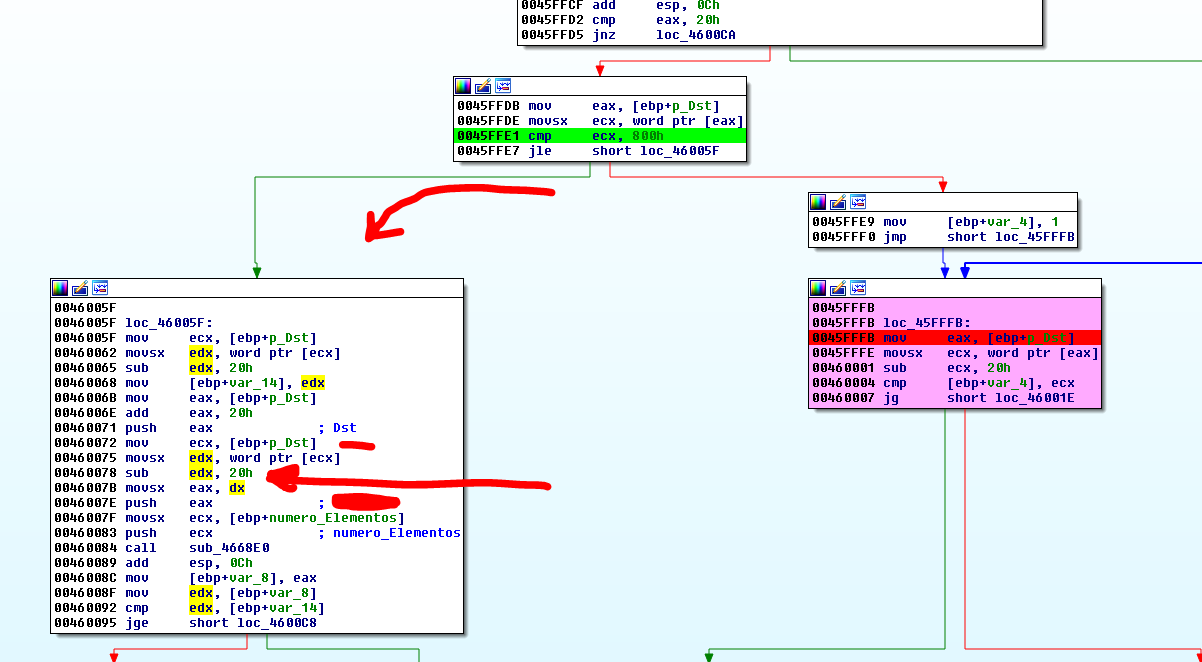Click pencil edit icon on the loc_45FFFB block
Image resolution: width=1202 pixels, height=662 pixels.
tap(837, 288)
